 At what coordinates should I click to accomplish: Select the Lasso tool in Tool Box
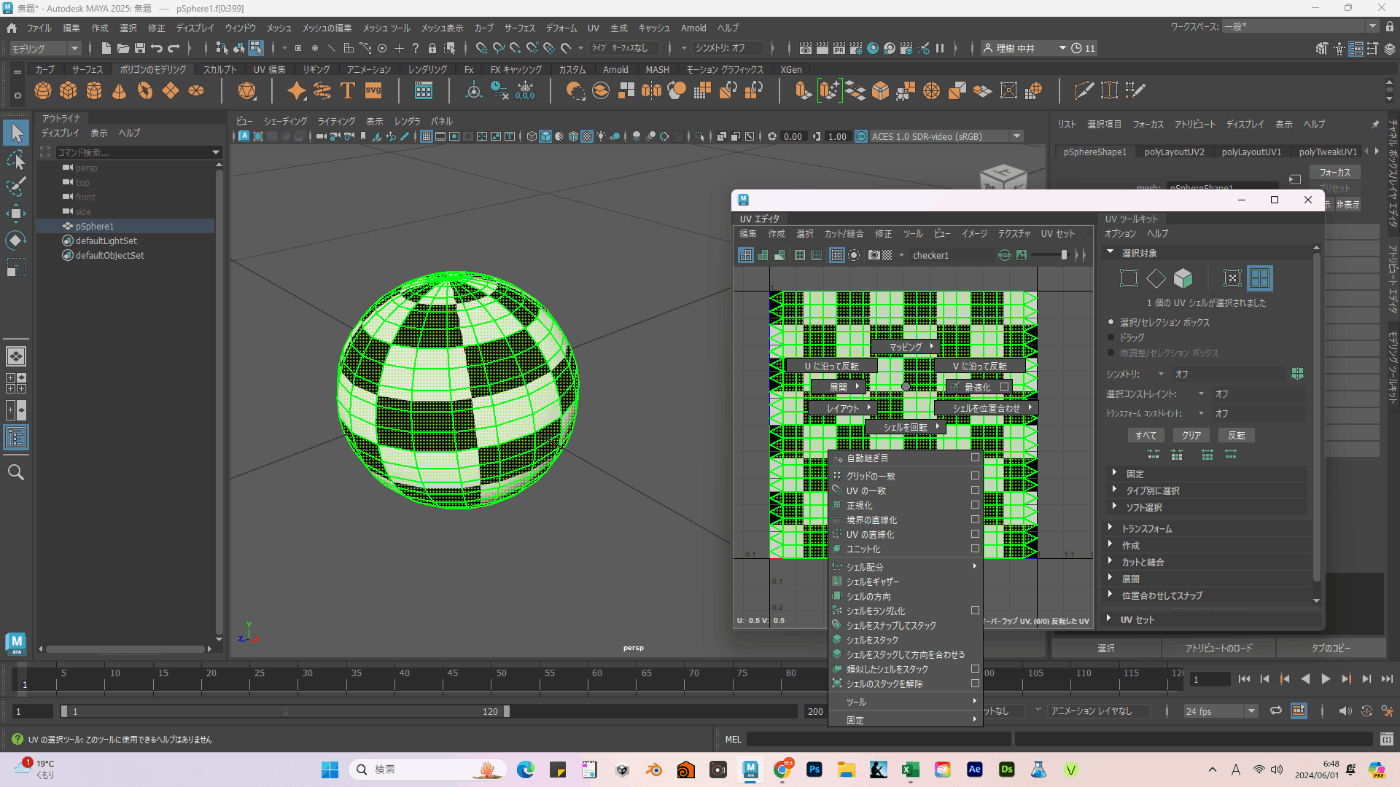click(x=16, y=160)
